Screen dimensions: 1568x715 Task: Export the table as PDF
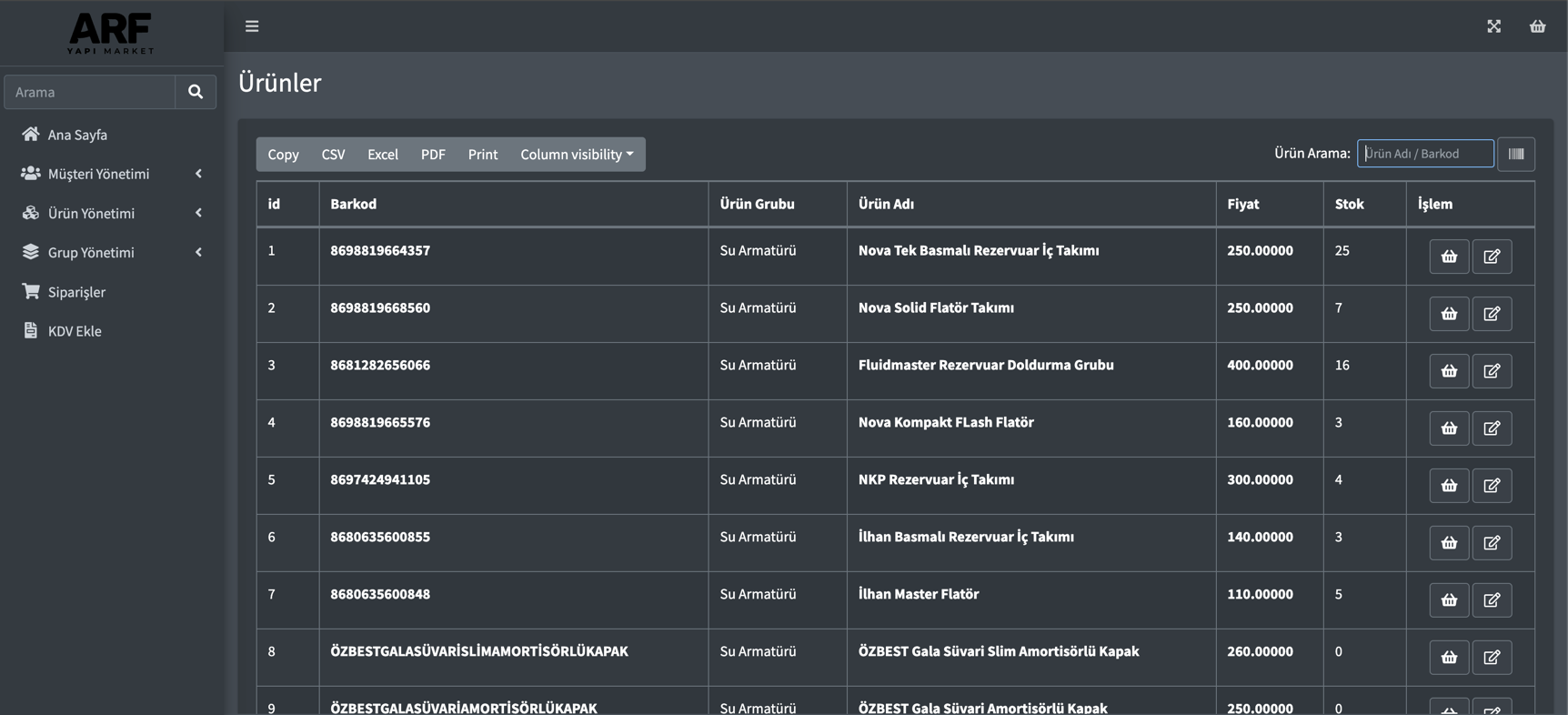433,155
